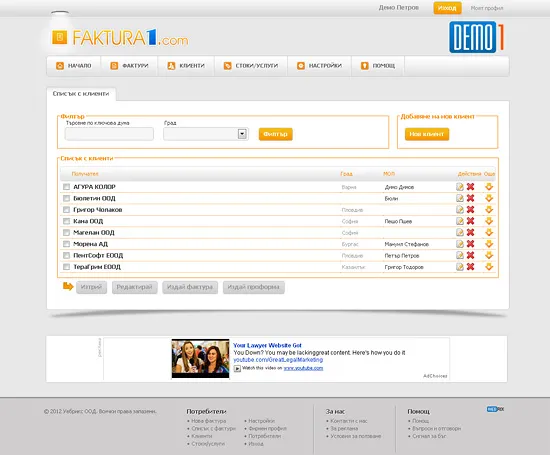The height and width of the screenshot is (455, 550).
Task: Check the ТераГрин ЕООД row checkbox
Action: (x=66, y=267)
